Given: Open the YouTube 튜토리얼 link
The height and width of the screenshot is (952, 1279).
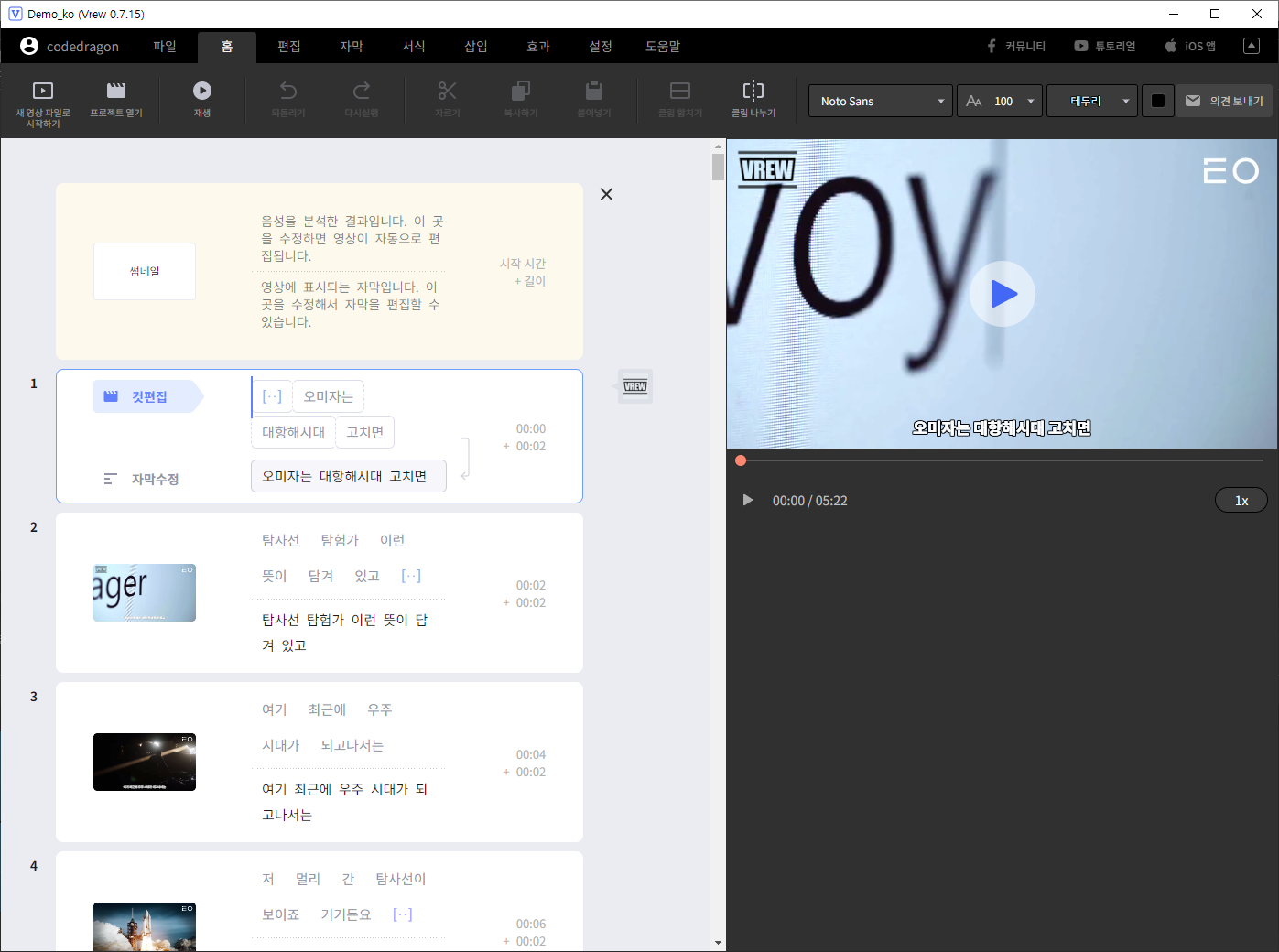Looking at the screenshot, I should [x=1105, y=46].
